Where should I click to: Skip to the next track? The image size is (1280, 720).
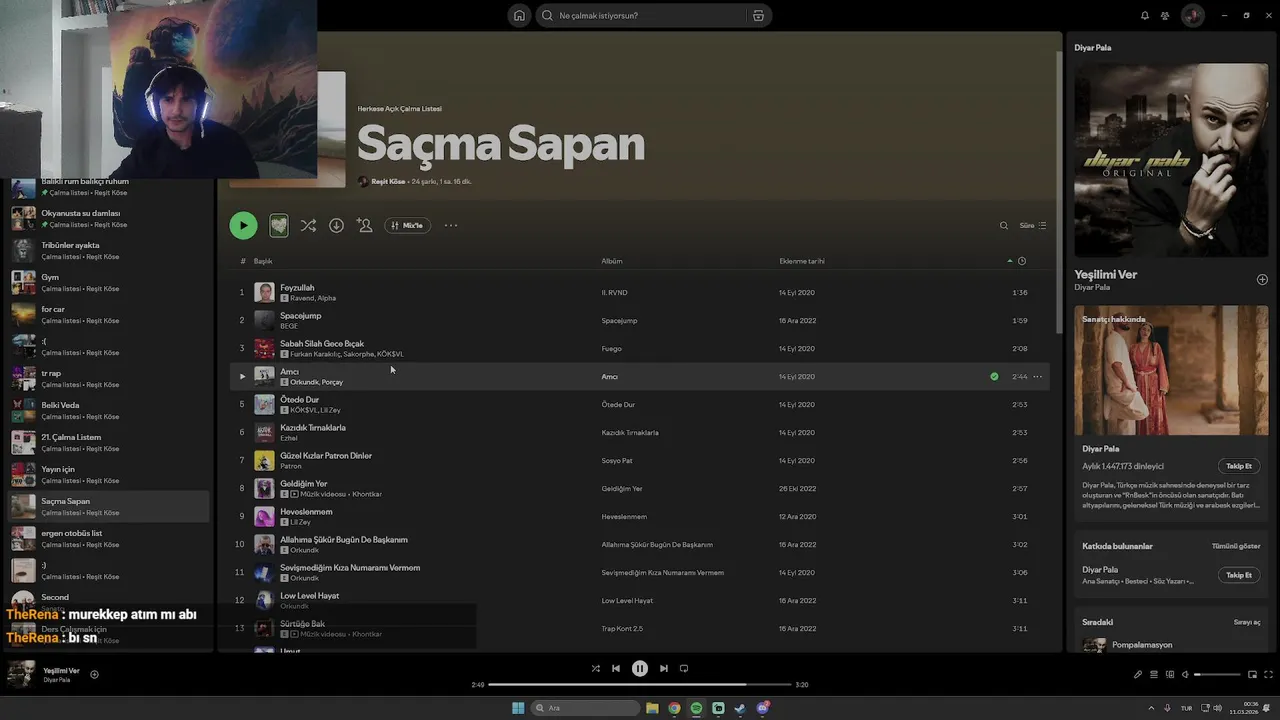point(663,668)
